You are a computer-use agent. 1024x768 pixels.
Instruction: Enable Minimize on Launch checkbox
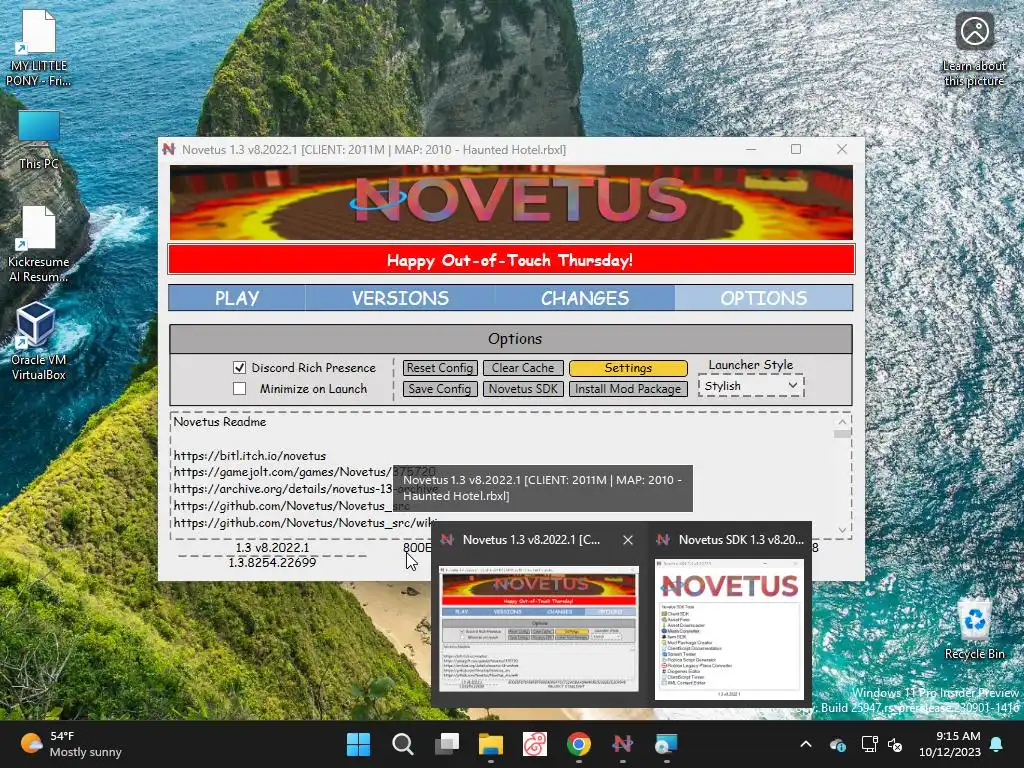(240, 389)
